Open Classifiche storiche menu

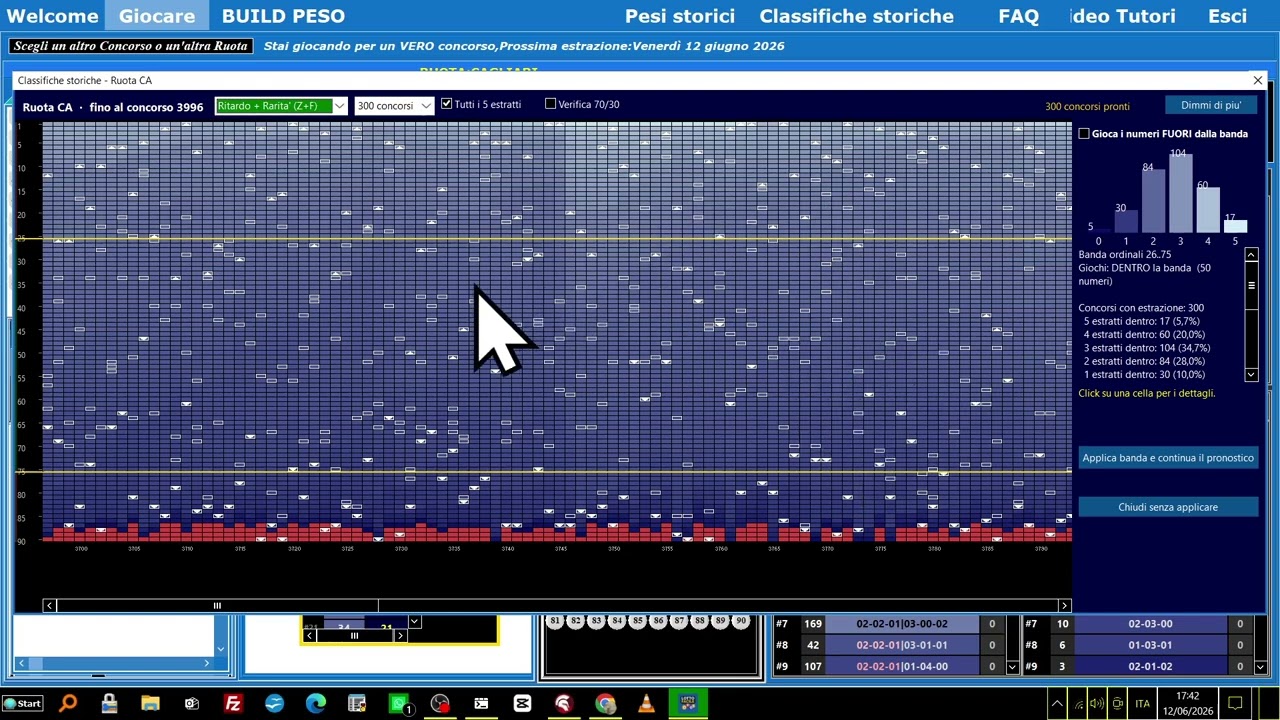(856, 16)
